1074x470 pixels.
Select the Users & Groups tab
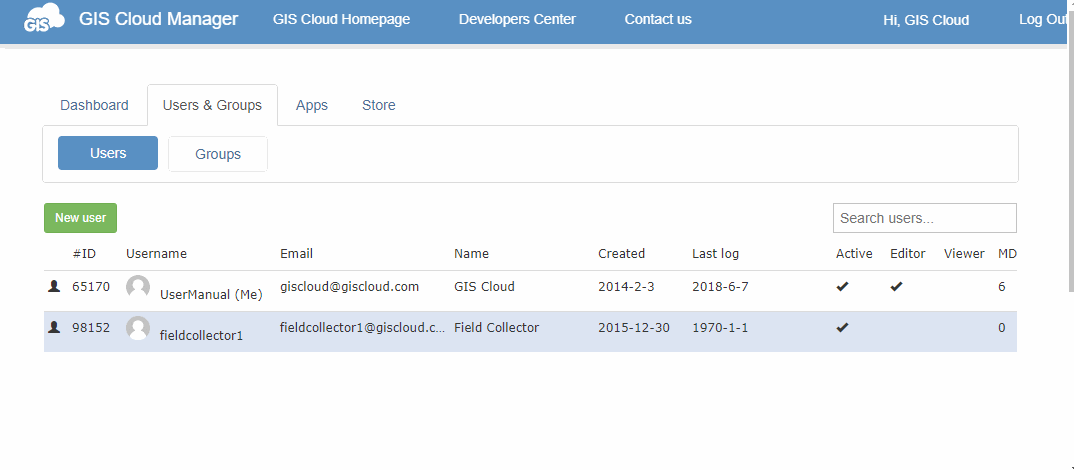pos(212,105)
